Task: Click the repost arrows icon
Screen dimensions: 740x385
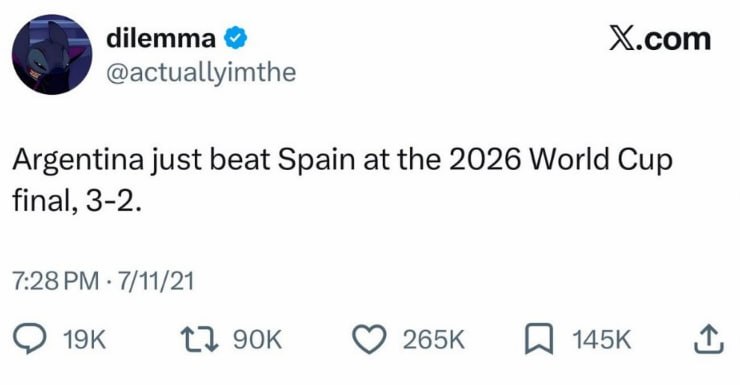Action: coord(200,339)
